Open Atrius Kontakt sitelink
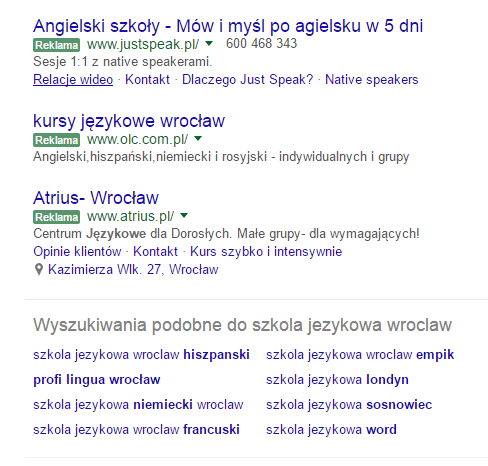The width and height of the screenshot is (488, 466). coord(155,251)
